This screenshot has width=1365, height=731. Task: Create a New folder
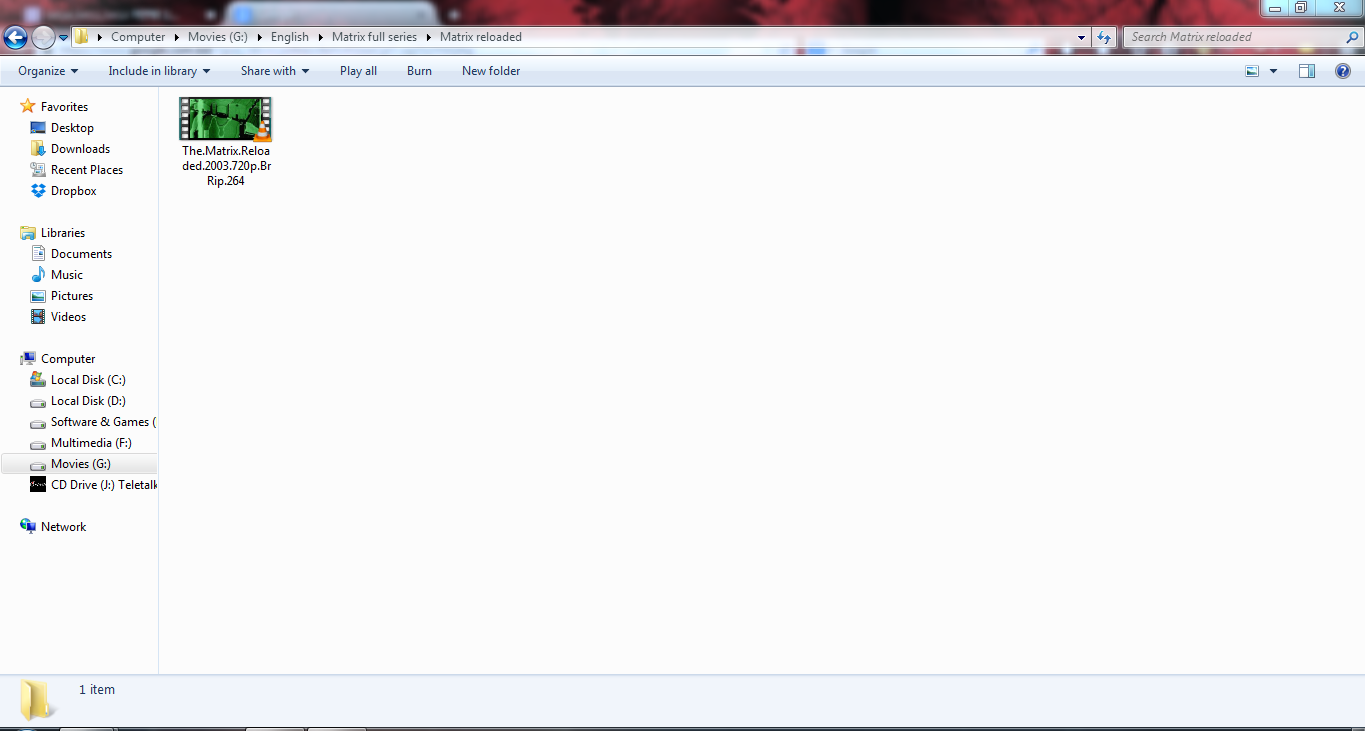tap(491, 71)
